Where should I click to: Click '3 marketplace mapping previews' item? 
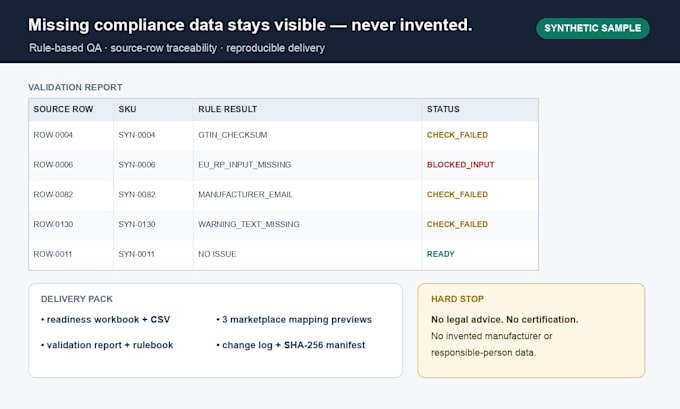point(294,320)
